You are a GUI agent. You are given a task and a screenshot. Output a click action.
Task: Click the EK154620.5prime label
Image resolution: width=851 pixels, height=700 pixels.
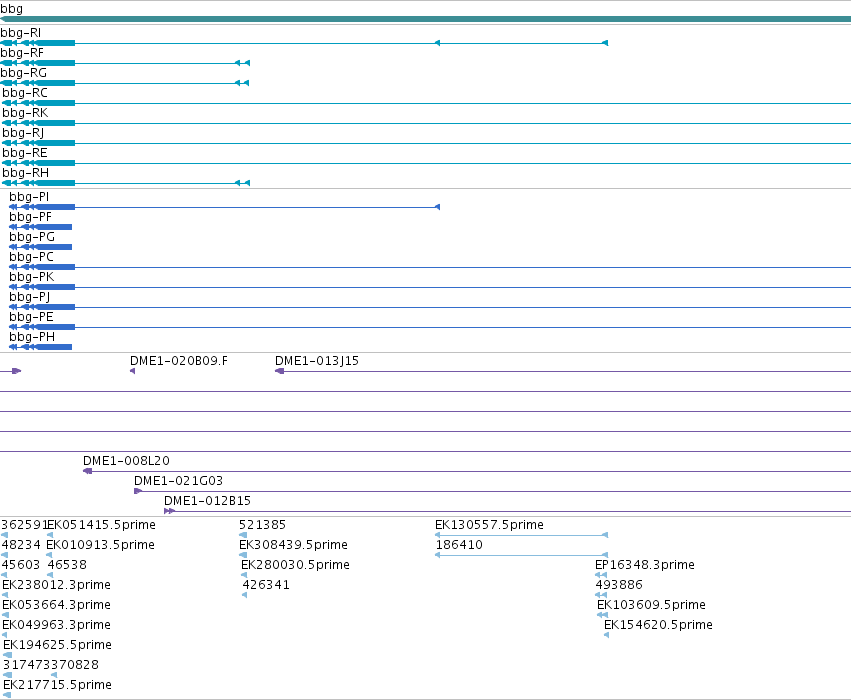[x=658, y=625]
